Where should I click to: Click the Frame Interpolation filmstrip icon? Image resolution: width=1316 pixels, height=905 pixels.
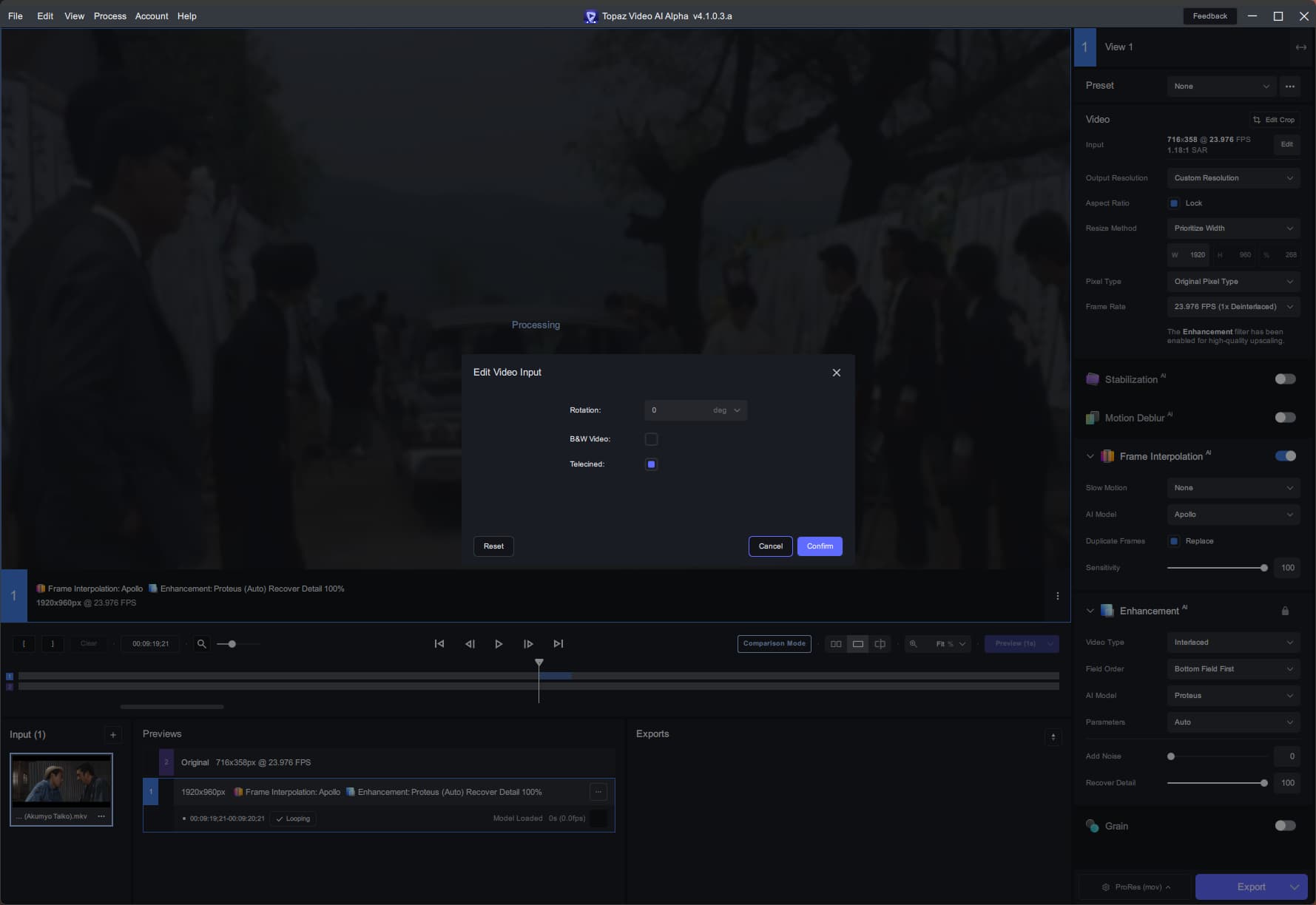1107,456
